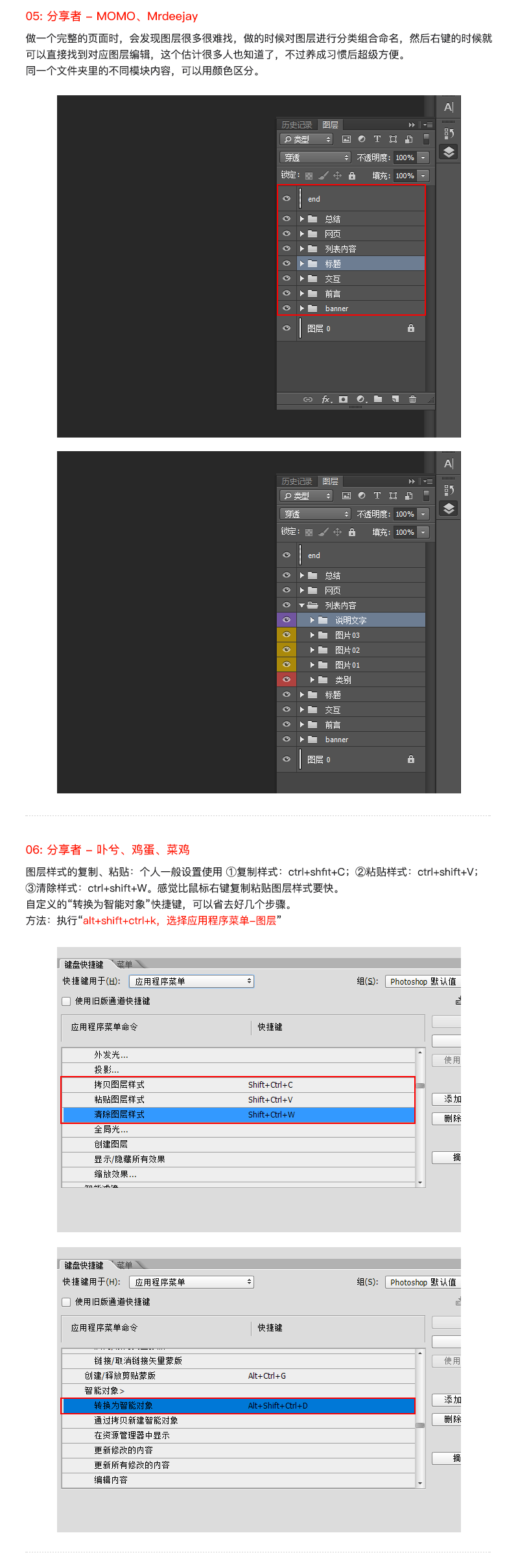Collapse the opened 列表内容 group
The image size is (518, 1568).
click(301, 605)
